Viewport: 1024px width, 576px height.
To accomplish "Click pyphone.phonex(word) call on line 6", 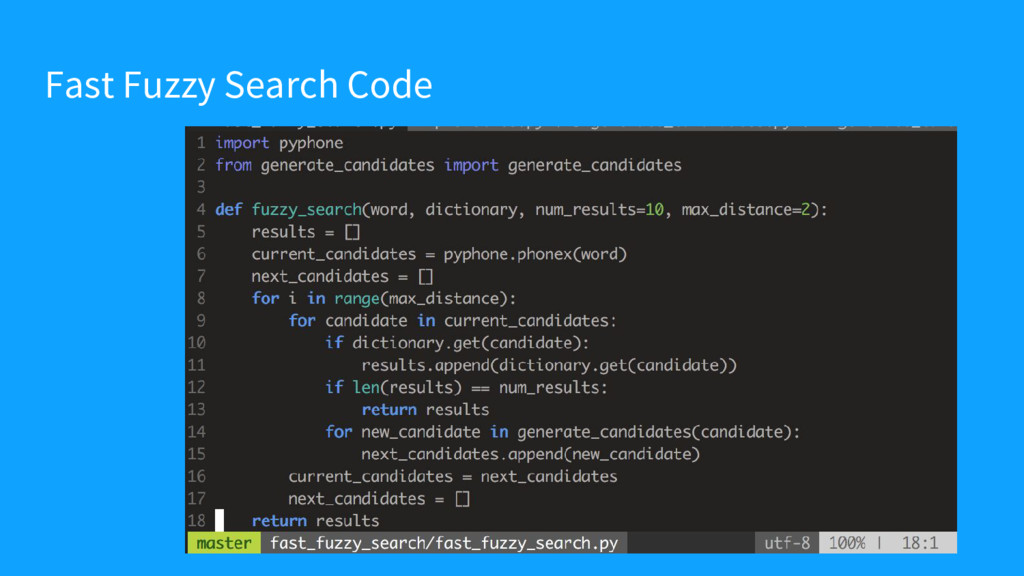I will click(x=535, y=254).
